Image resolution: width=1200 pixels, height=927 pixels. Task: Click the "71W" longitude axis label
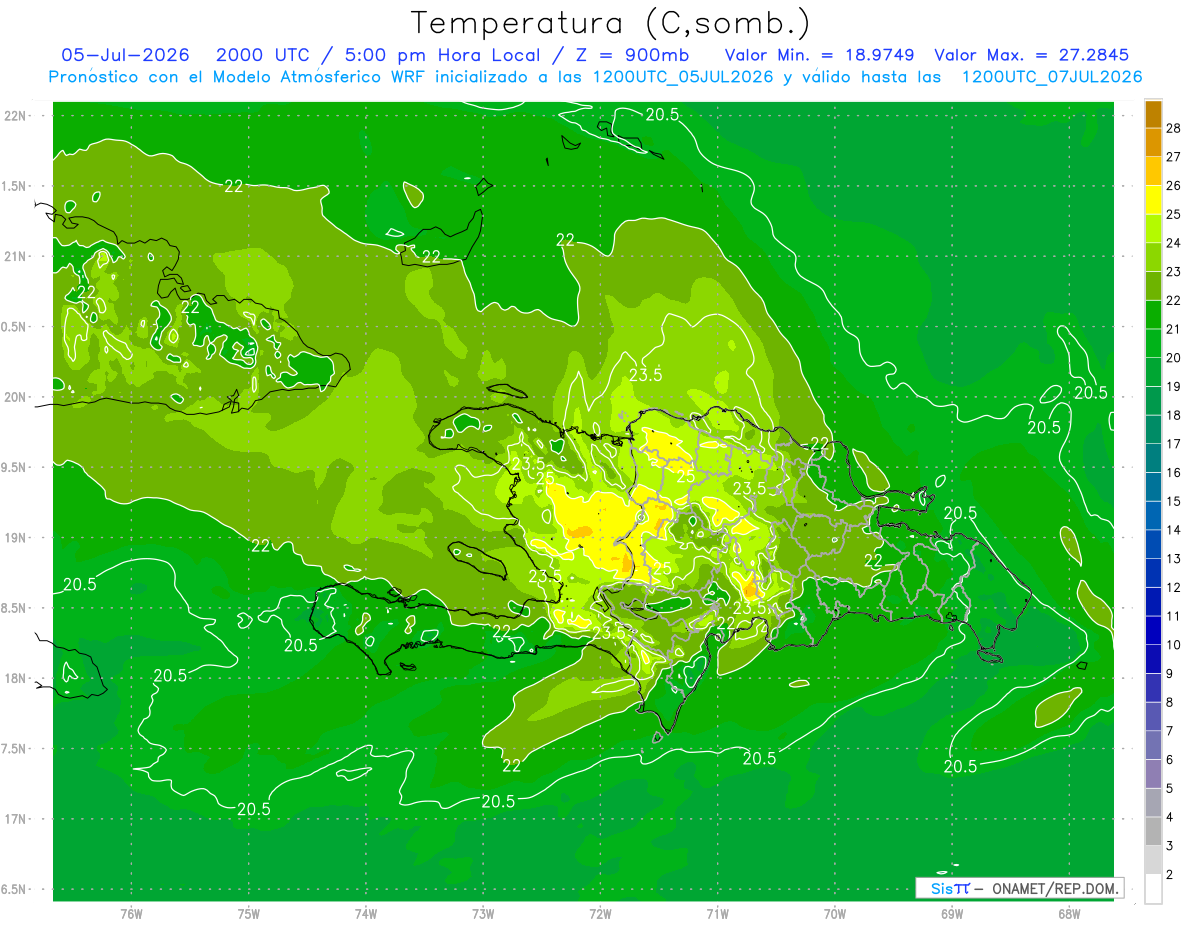(717, 913)
